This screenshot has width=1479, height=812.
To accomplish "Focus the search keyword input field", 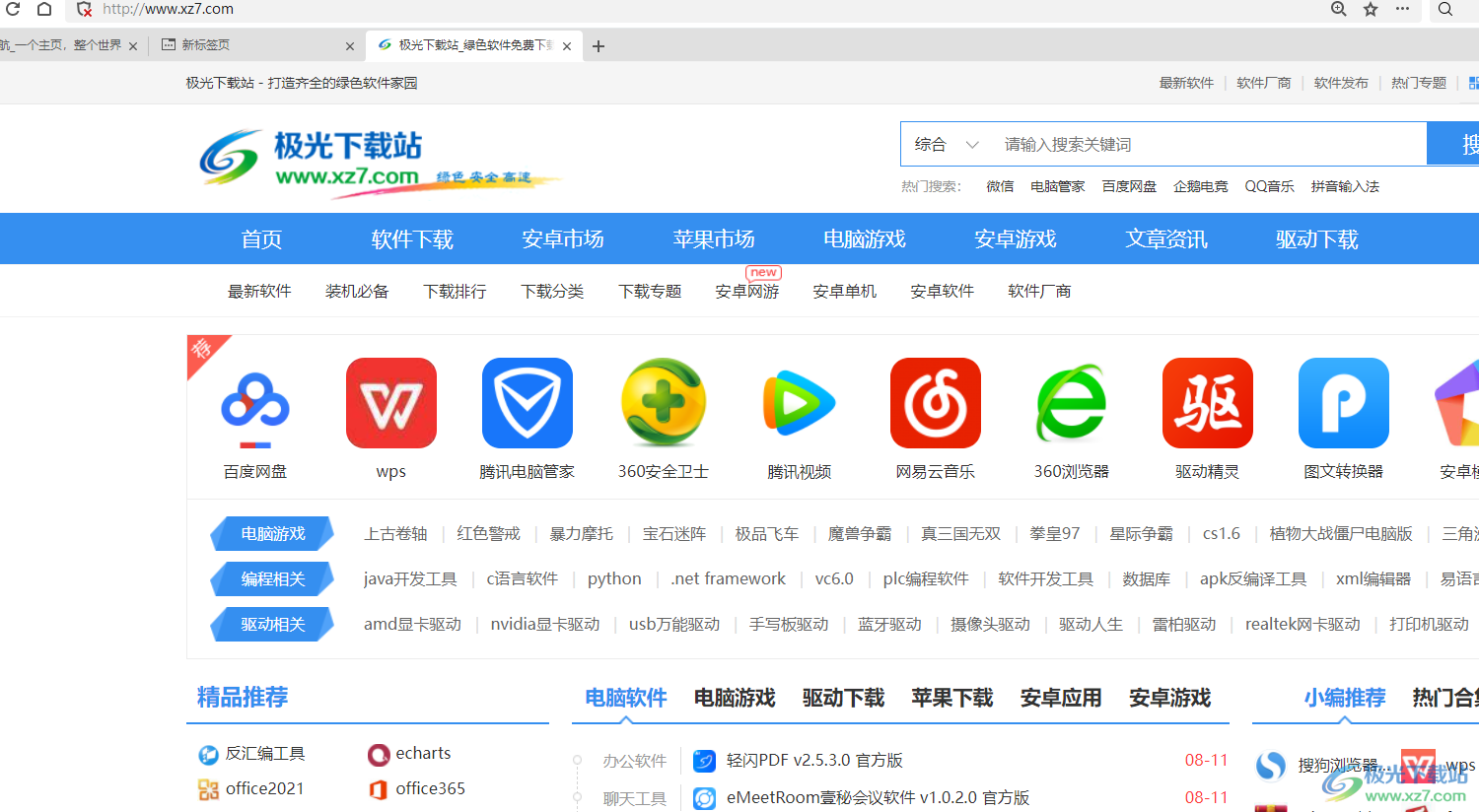I will (x=1208, y=144).
